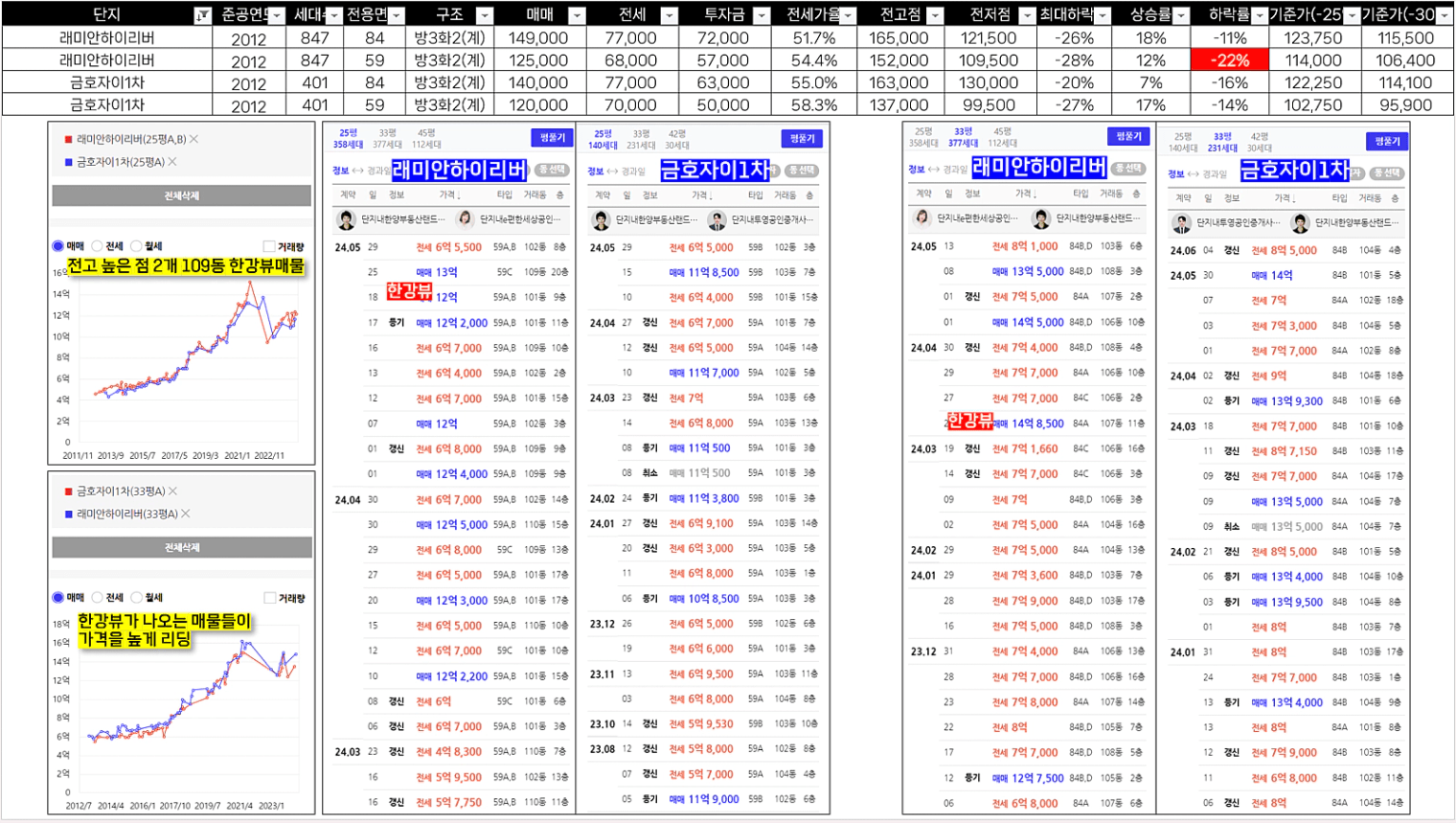Open 상승률 column filter dropdown
Screen dimensions: 1456x823
point(1181,15)
